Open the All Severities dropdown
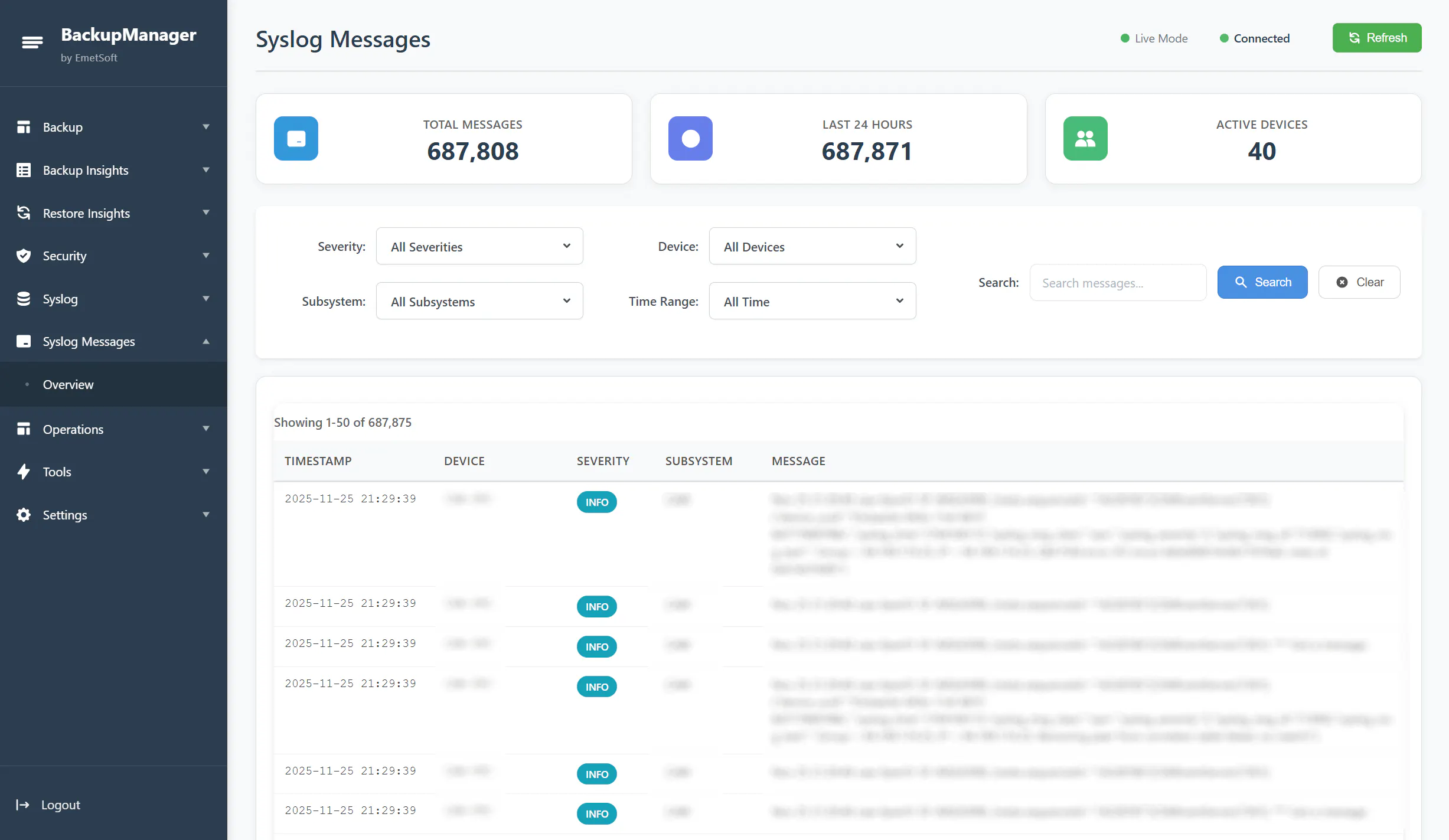This screenshot has height=840, width=1449. tap(479, 246)
